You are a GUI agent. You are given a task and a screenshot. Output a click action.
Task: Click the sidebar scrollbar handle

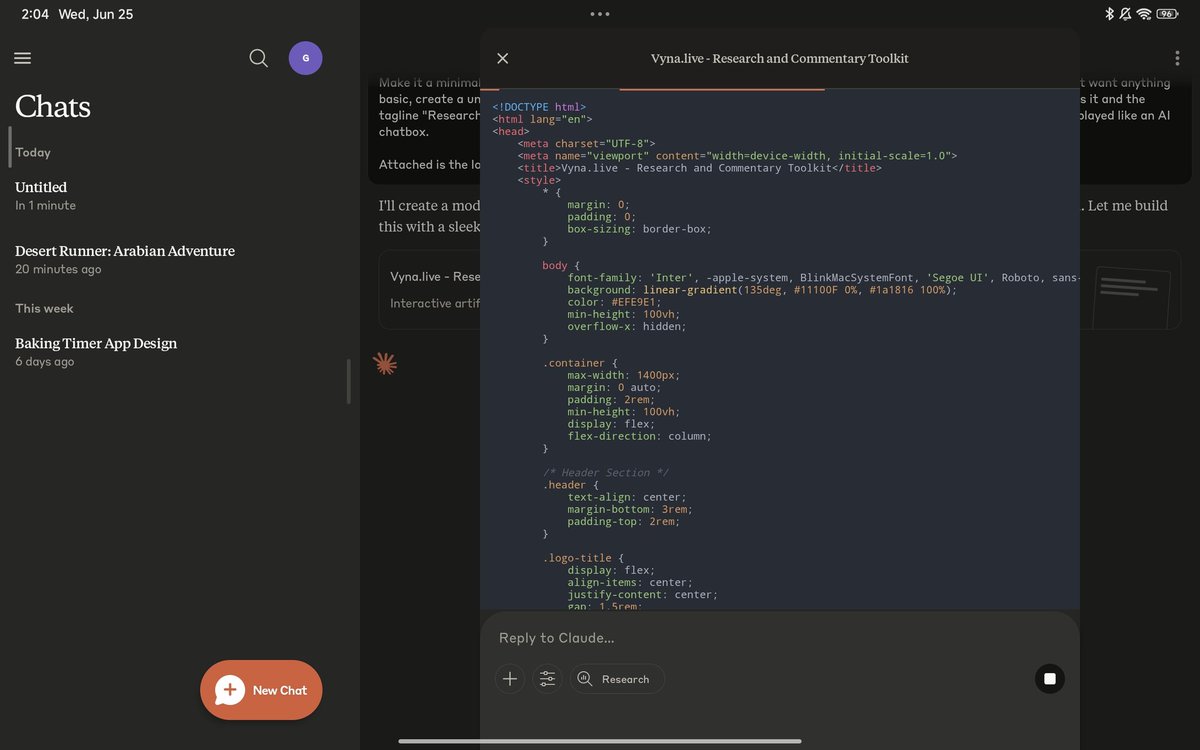click(x=349, y=380)
